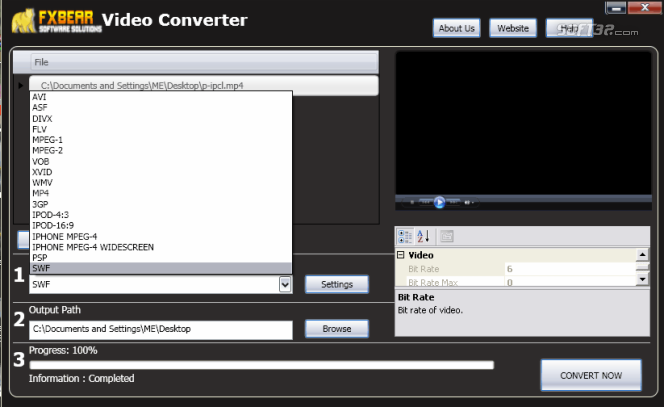
Task: Select MP4 output format
Action: (x=161, y=193)
